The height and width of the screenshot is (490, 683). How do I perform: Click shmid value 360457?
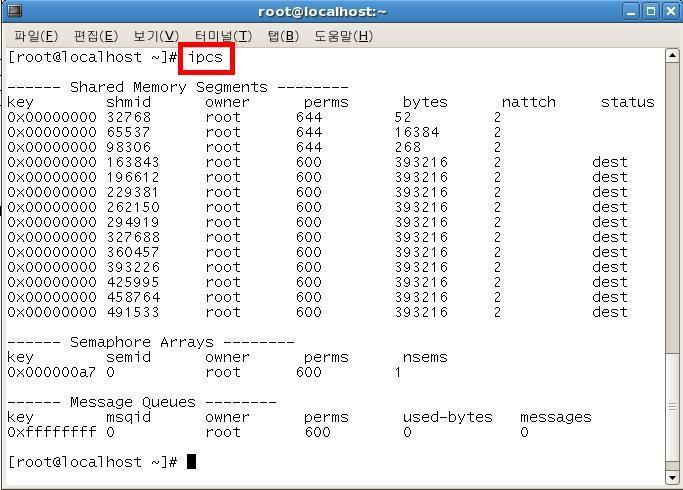[x=133, y=252]
